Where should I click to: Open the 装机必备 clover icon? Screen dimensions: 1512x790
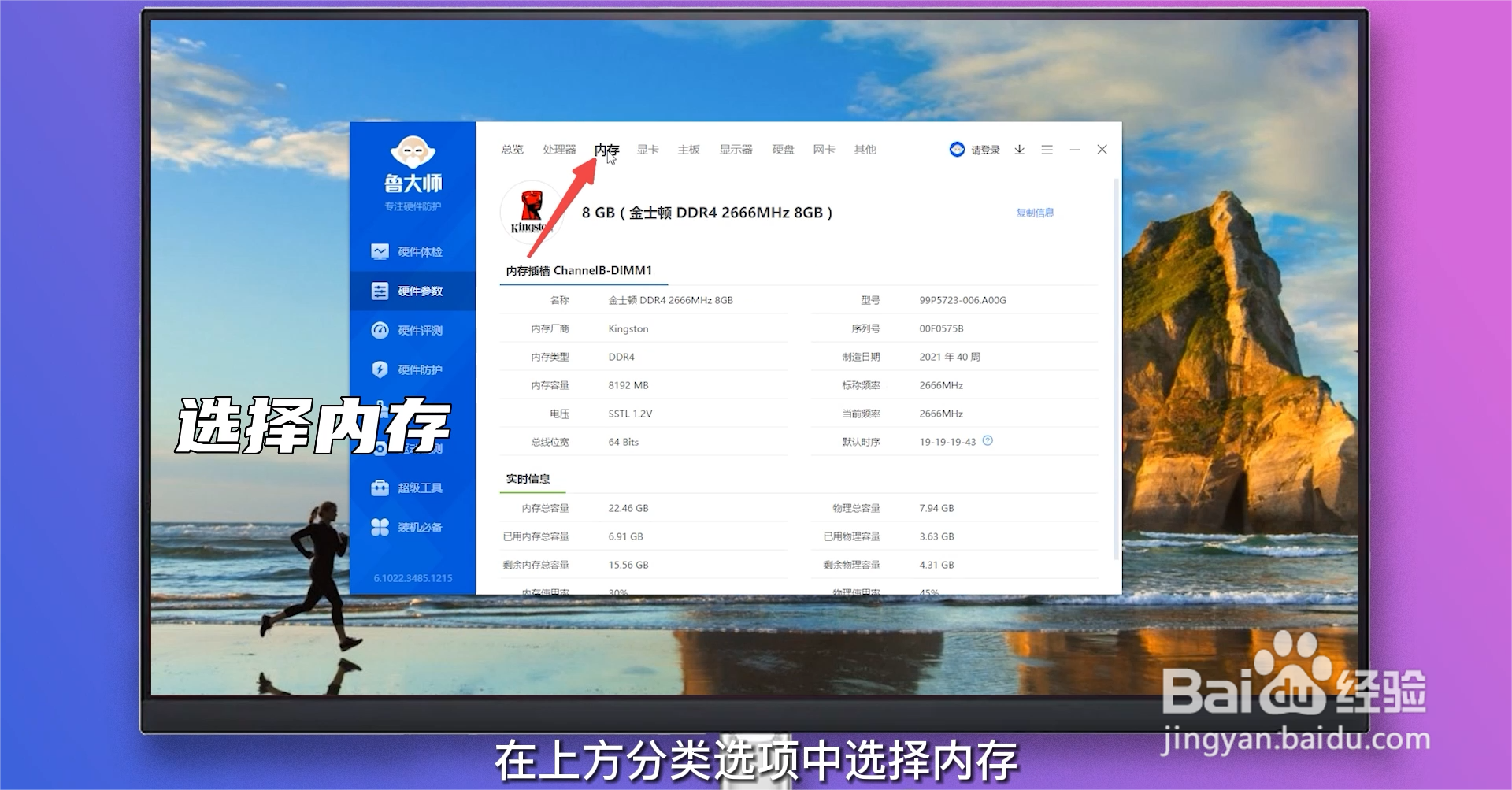coord(380,527)
